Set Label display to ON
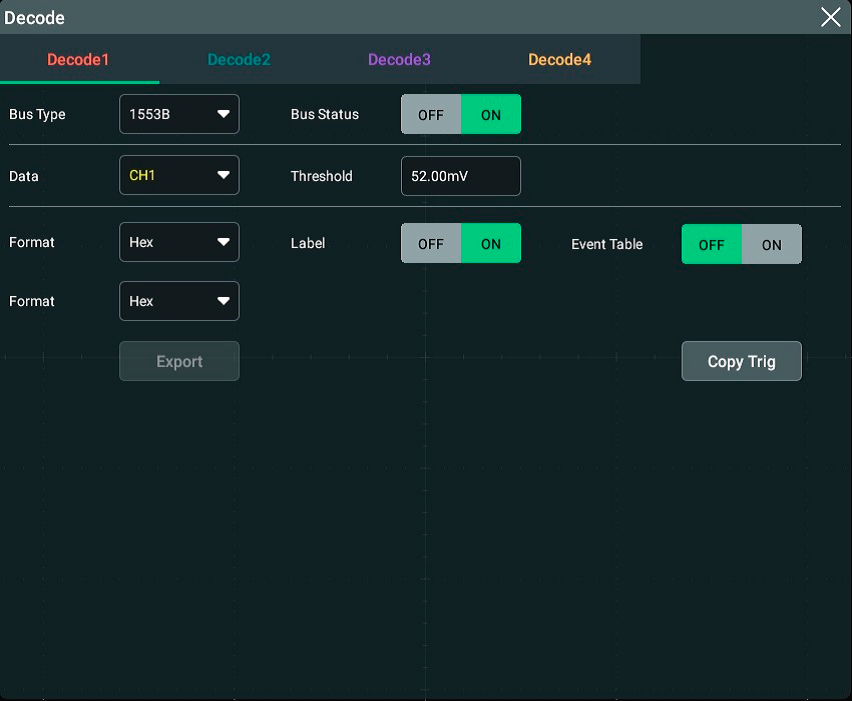The height and width of the screenshot is (701, 852). click(x=491, y=244)
